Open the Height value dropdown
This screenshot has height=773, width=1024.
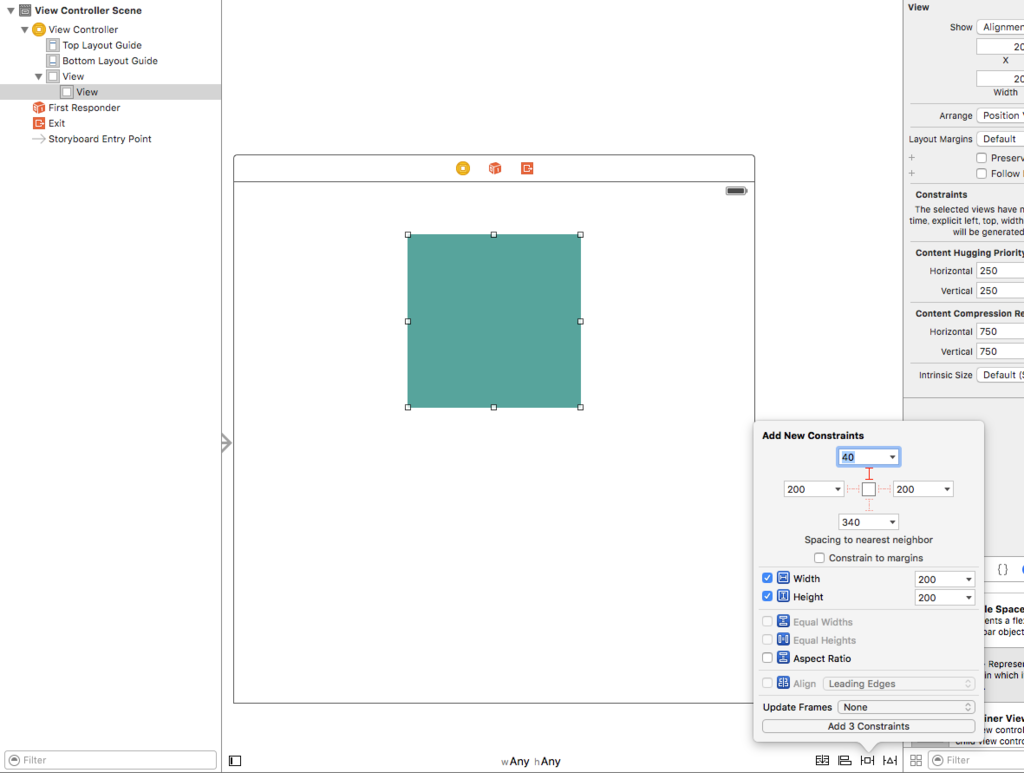point(968,597)
